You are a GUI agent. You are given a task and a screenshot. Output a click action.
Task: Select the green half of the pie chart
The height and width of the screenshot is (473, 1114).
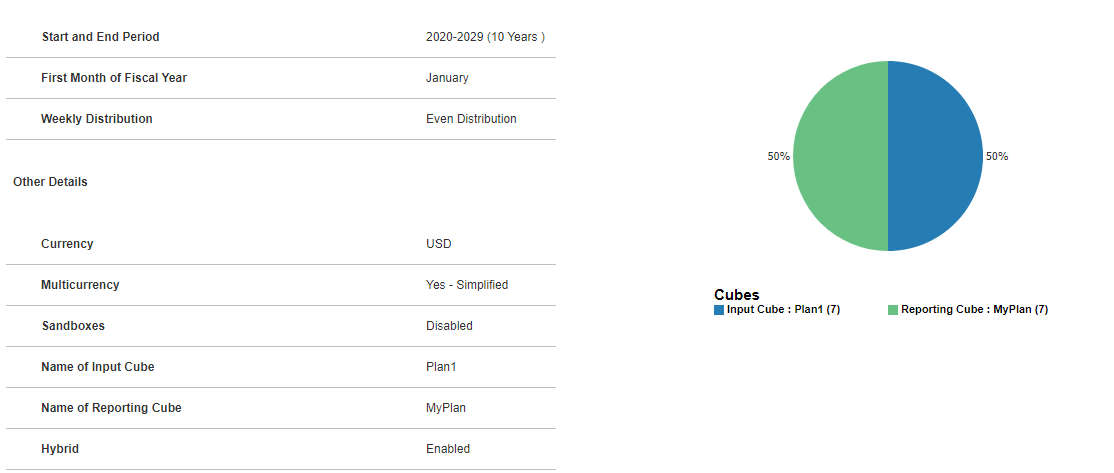[841, 156]
